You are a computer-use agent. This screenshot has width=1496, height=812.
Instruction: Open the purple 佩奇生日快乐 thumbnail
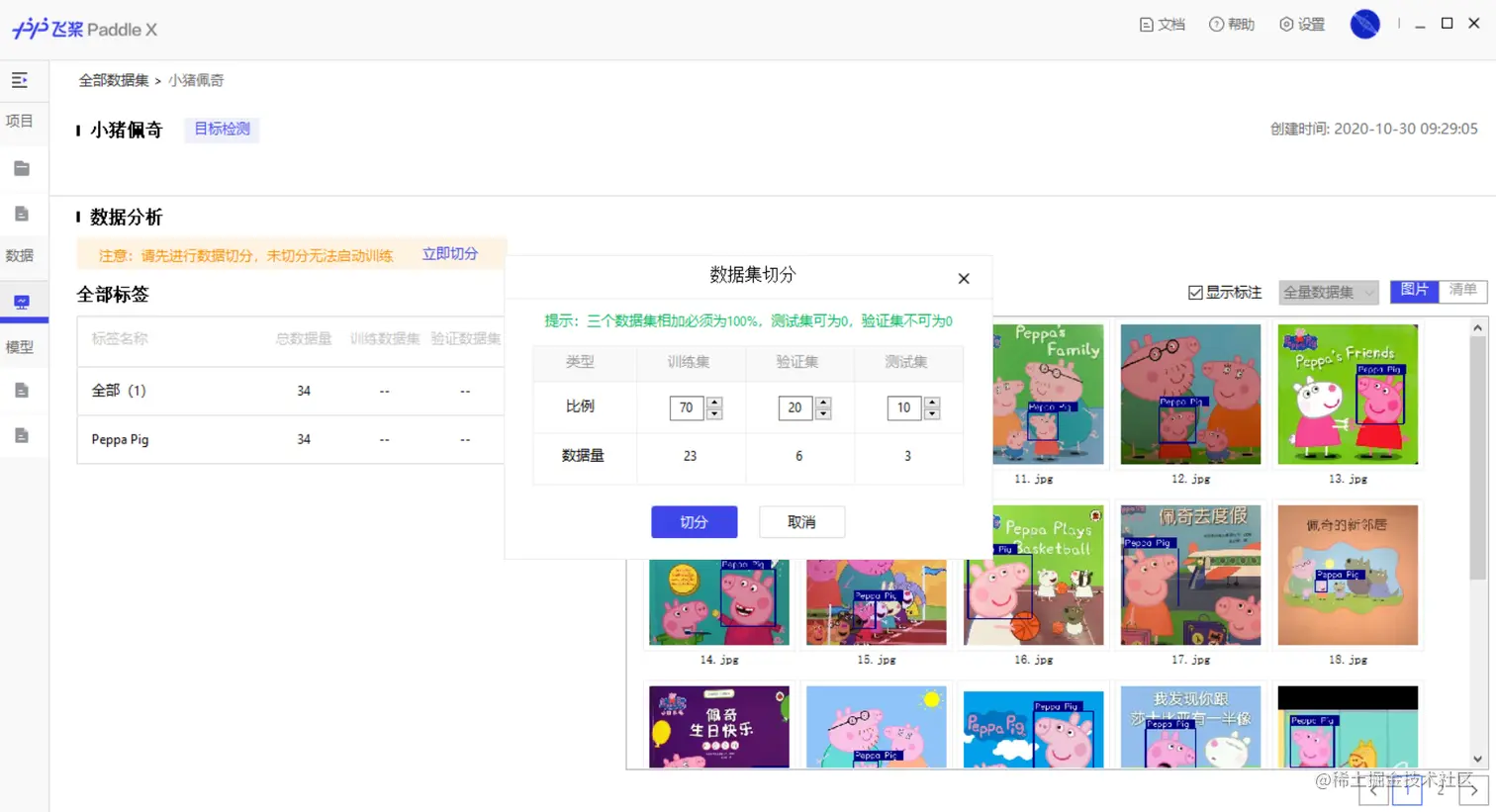pos(719,727)
